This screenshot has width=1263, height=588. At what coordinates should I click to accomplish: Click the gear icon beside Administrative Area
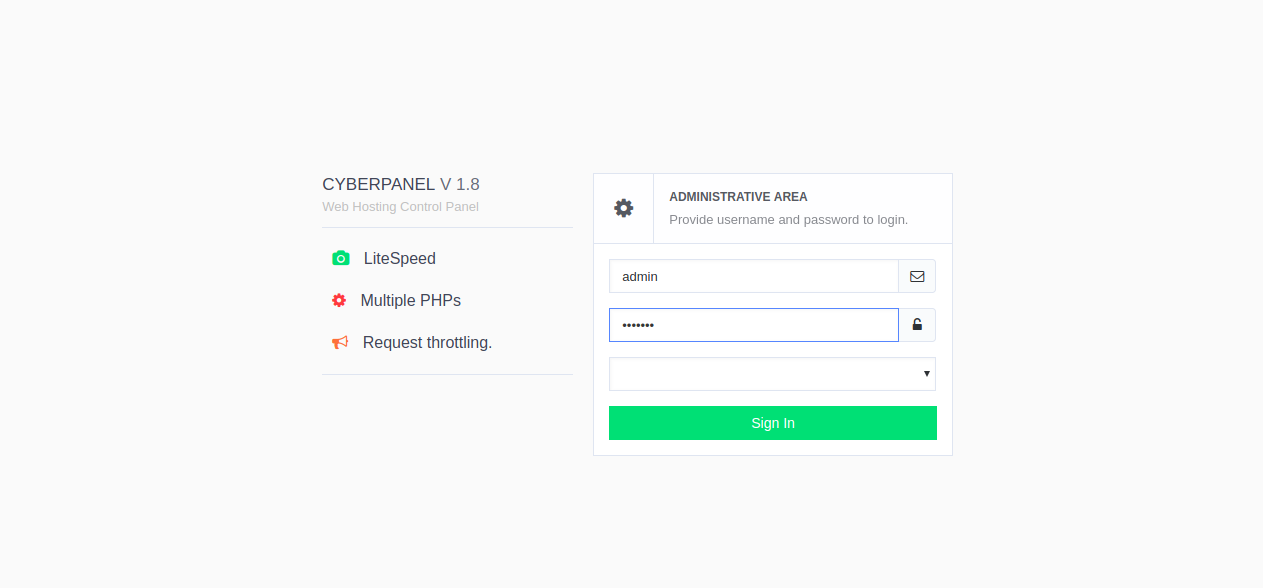tap(624, 208)
